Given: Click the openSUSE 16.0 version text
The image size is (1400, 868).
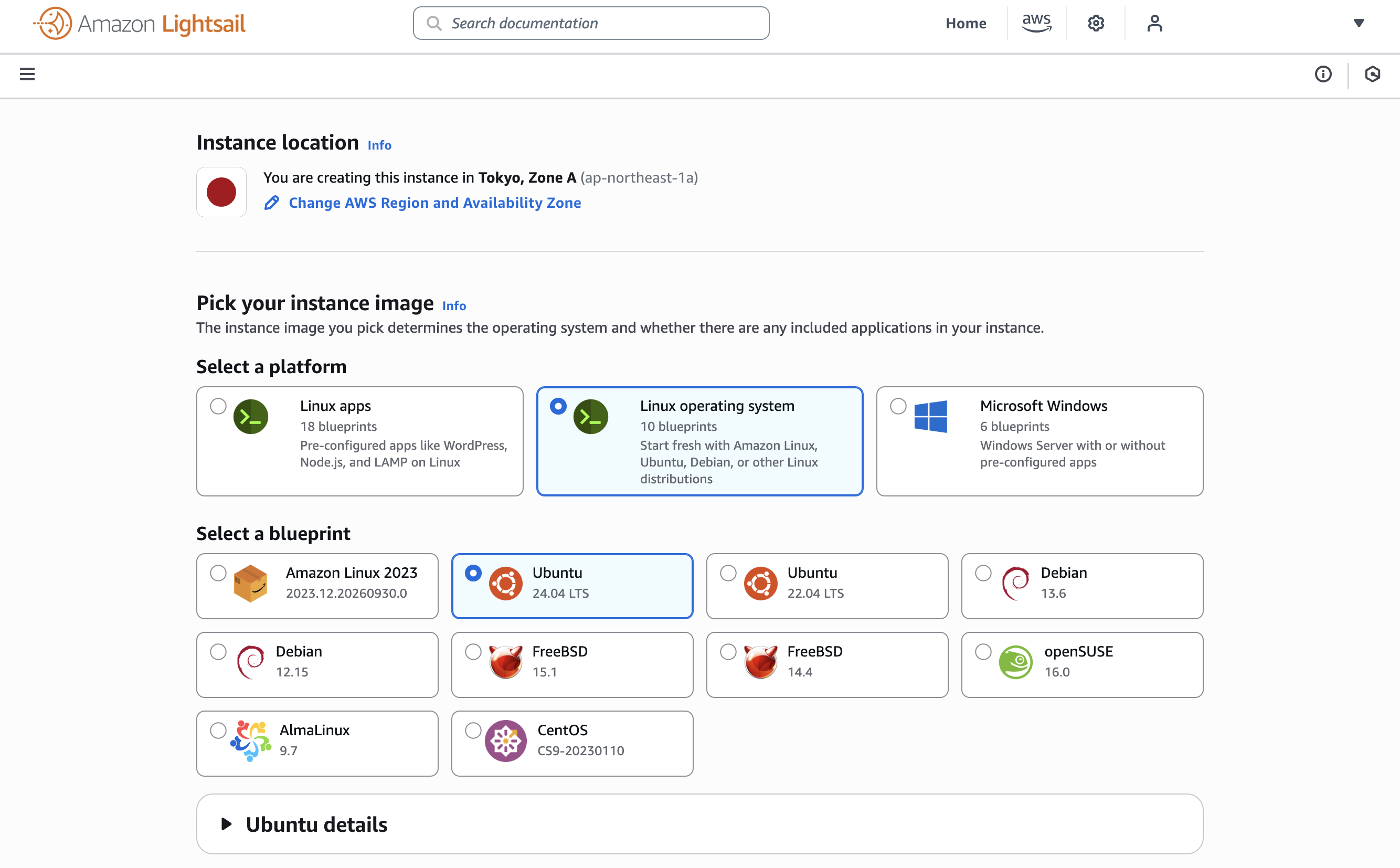Looking at the screenshot, I should (x=1057, y=672).
